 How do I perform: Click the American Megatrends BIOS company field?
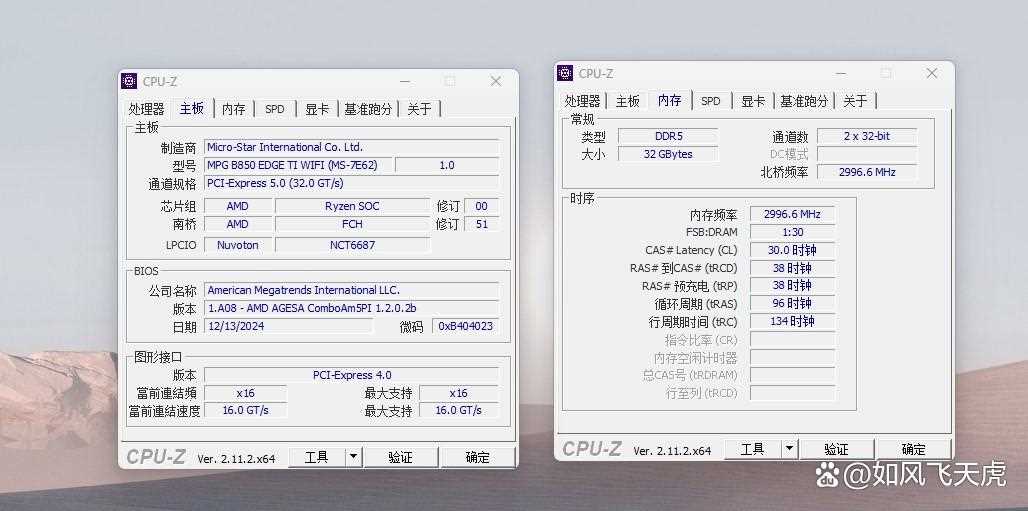tap(351, 290)
